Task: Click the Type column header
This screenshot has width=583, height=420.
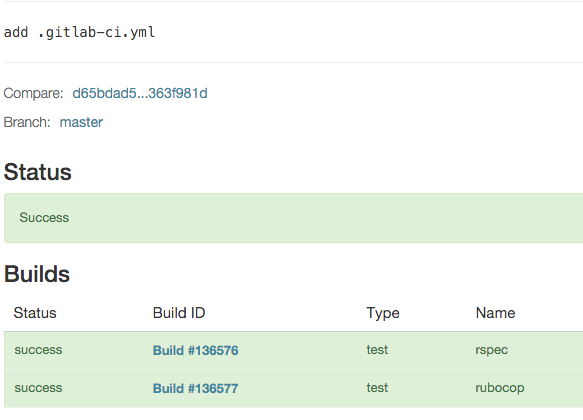Action: tap(383, 313)
